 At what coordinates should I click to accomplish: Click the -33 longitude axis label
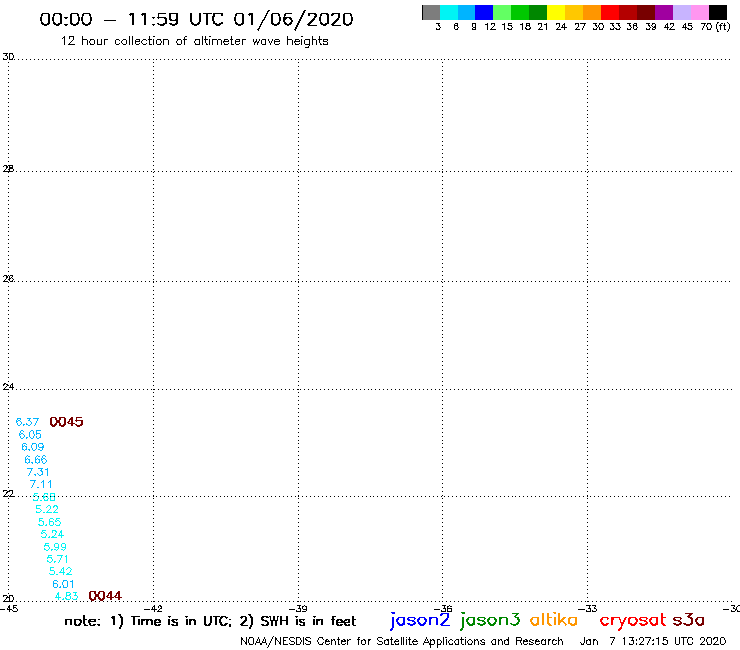point(588,609)
